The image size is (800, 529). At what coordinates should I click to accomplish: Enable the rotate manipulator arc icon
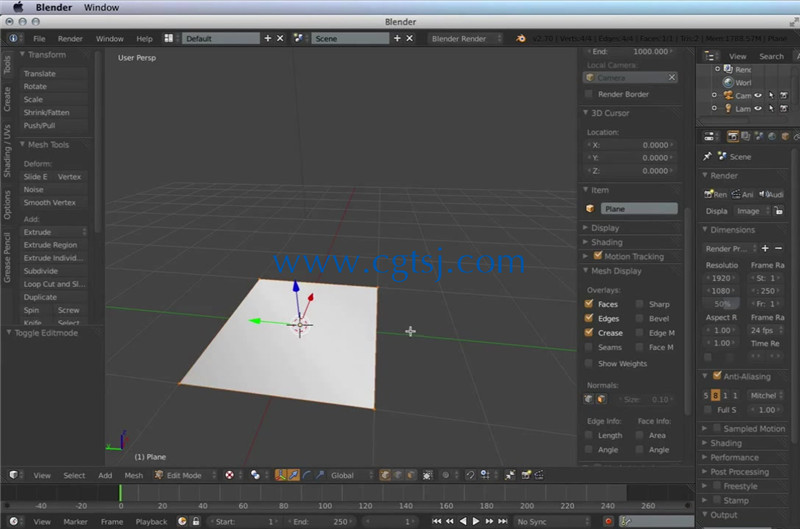(306, 475)
